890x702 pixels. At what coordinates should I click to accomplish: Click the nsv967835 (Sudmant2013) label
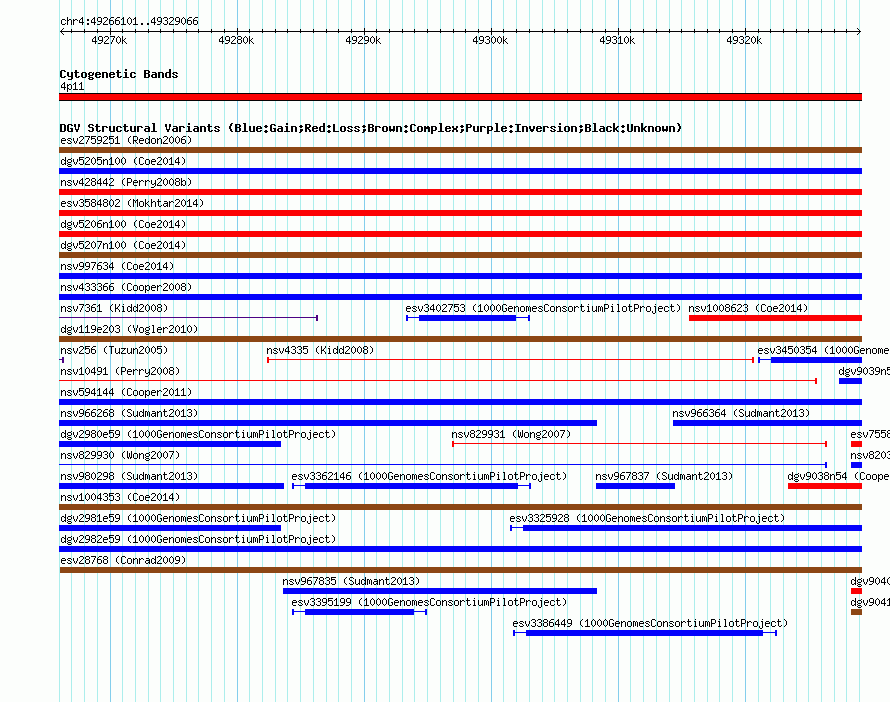(351, 581)
